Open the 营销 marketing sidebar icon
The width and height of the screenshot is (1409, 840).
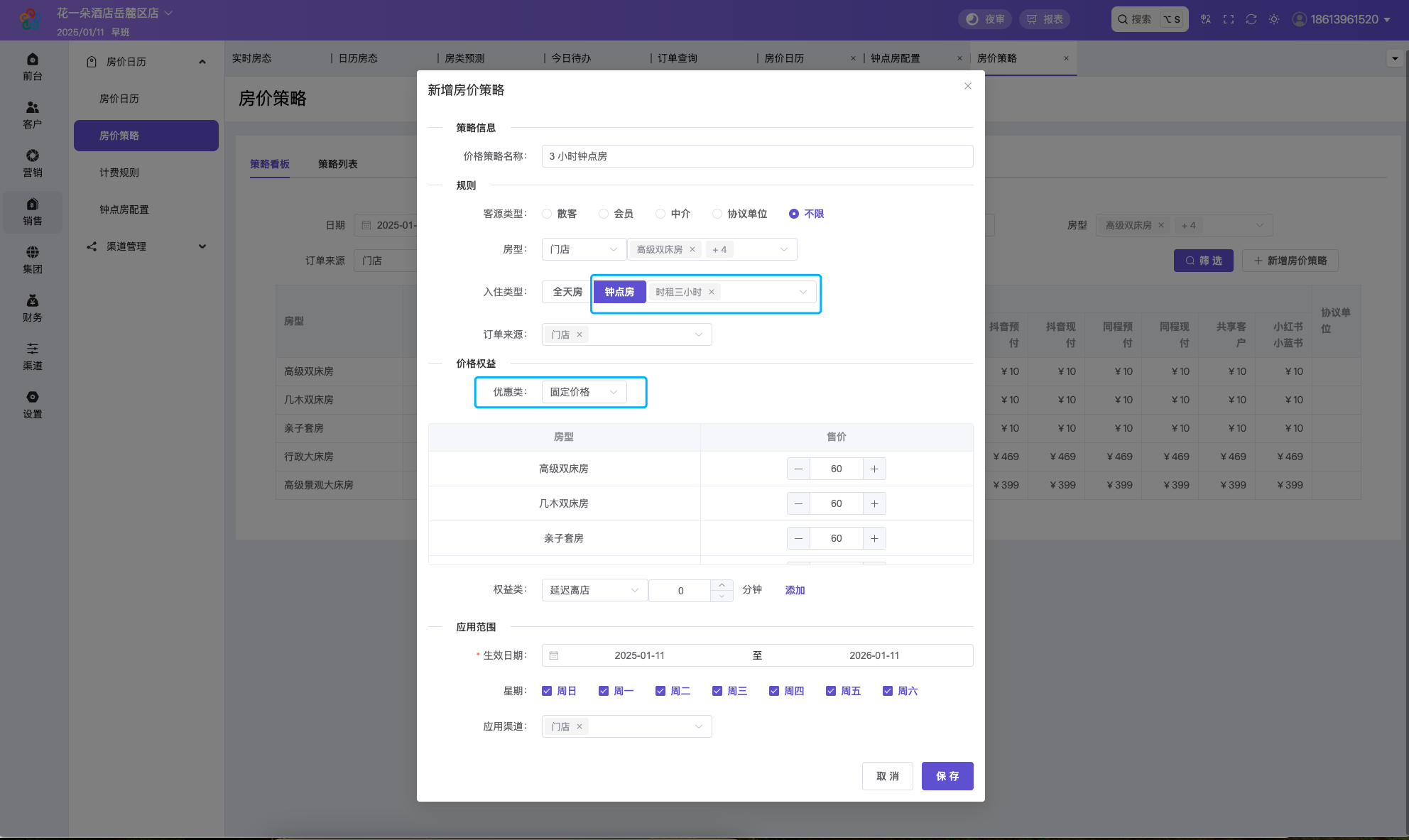pos(33,163)
